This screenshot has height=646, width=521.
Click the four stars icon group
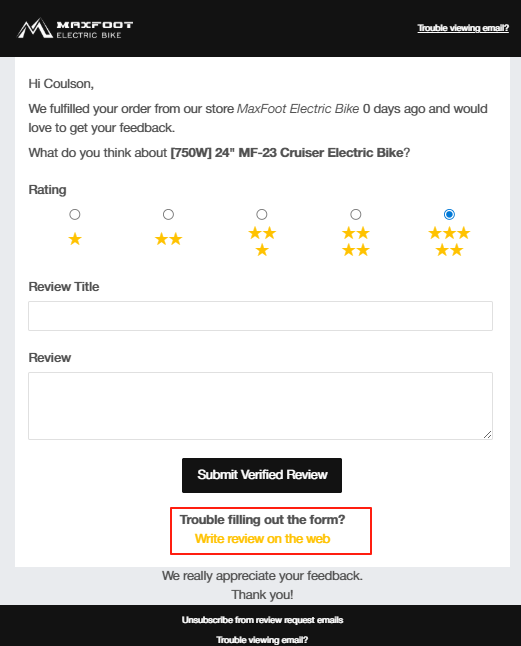[356, 241]
